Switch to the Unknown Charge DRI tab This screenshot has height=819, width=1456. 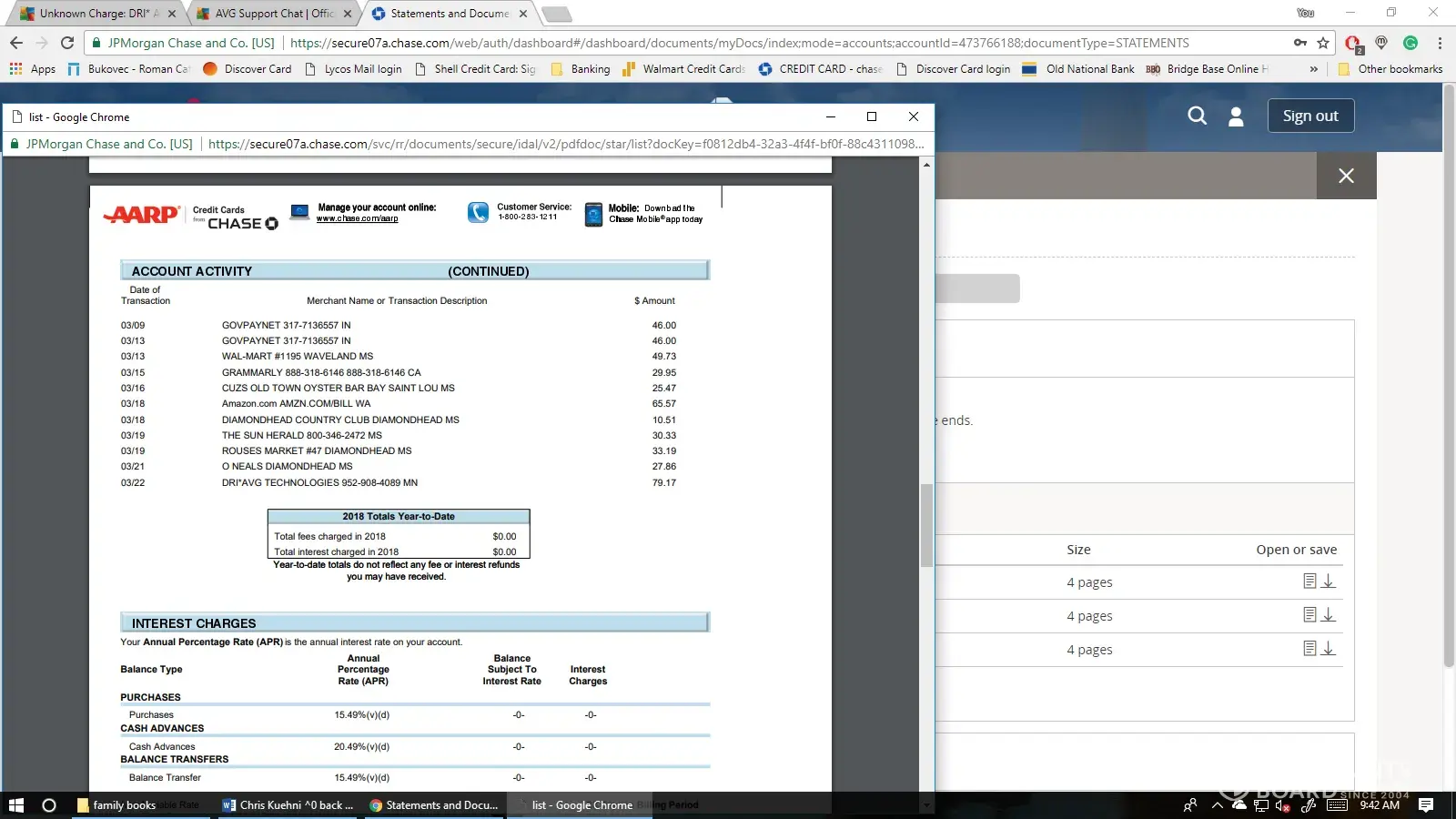(91, 14)
